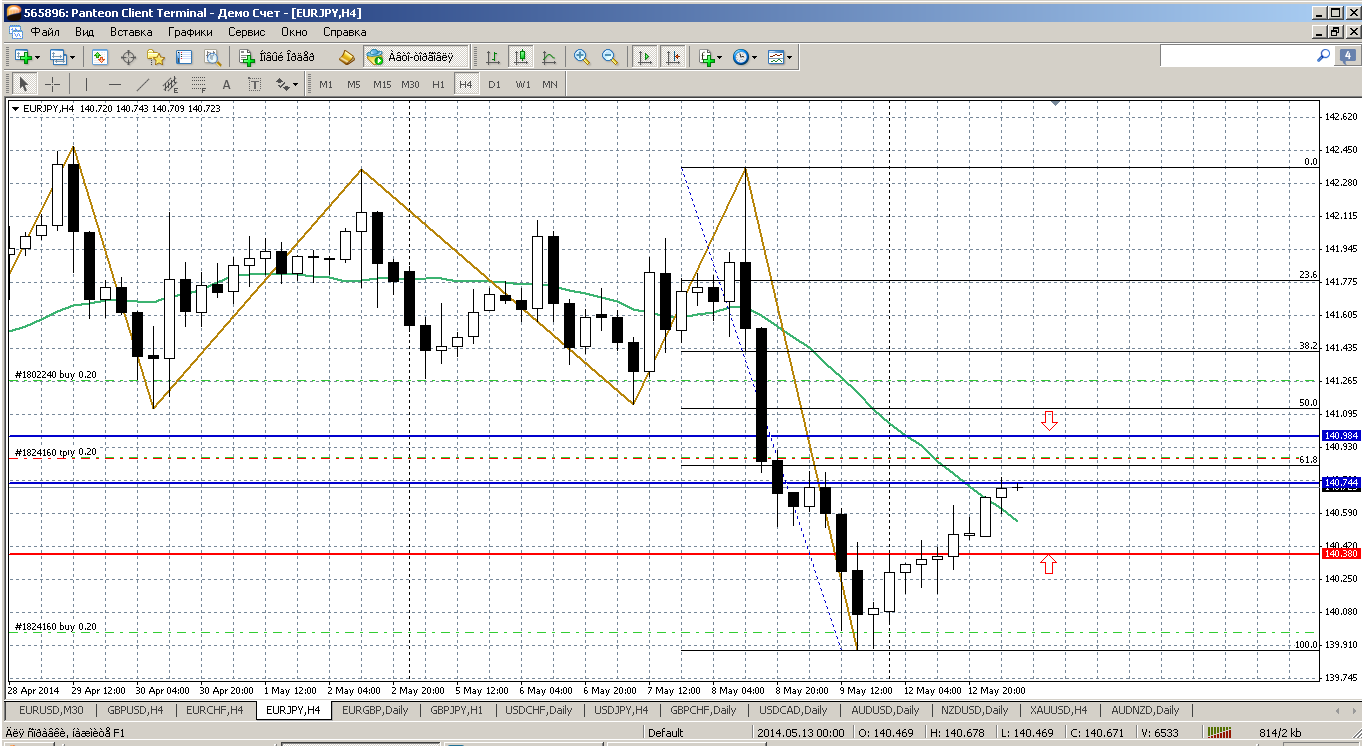1368x746 pixels.
Task: Switch chart to Bar Chart mode
Action: point(492,58)
